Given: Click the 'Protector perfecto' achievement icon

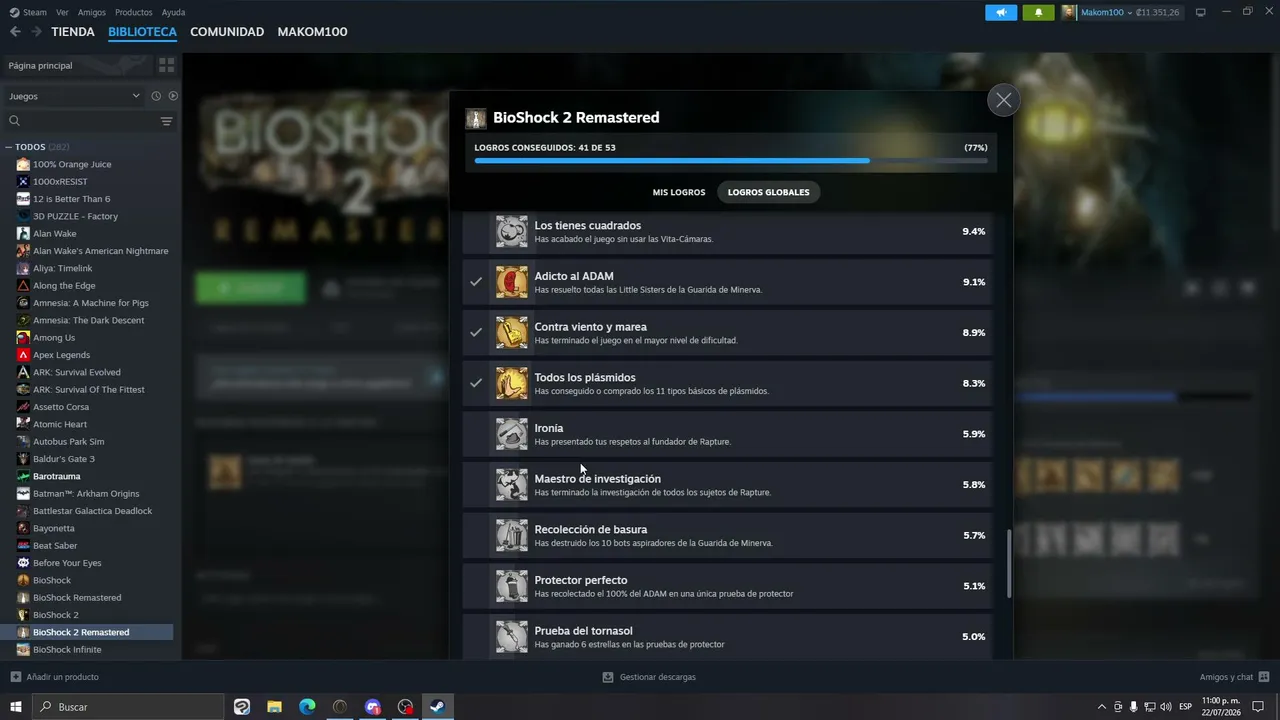Looking at the screenshot, I should point(511,586).
